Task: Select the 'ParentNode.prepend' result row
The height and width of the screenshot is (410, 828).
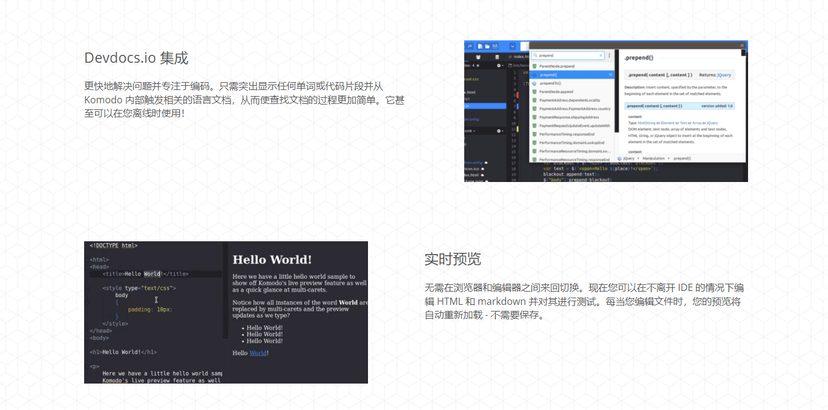Action: (572, 66)
